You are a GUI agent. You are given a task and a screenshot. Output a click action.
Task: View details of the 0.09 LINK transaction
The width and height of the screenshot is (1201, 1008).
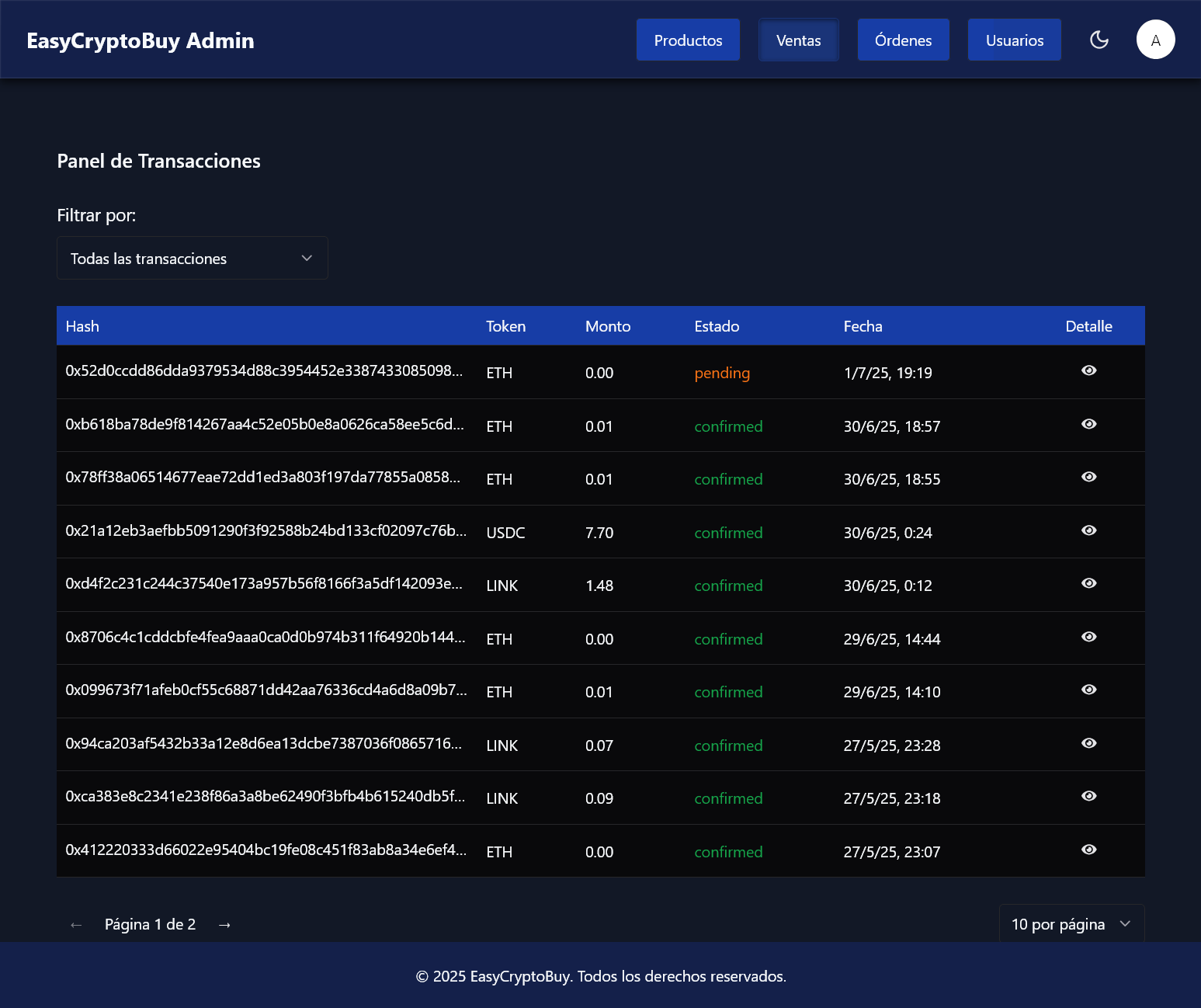tap(1088, 796)
